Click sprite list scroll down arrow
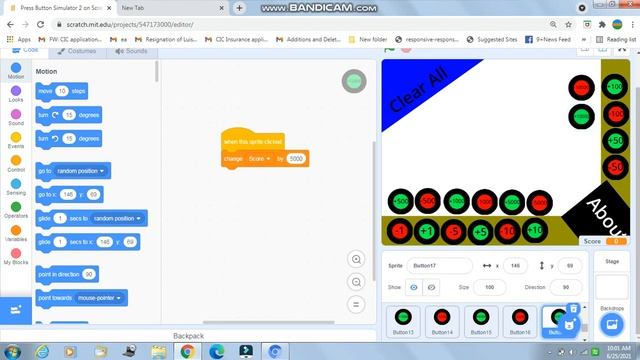This screenshot has width=640, height=360. point(584,339)
